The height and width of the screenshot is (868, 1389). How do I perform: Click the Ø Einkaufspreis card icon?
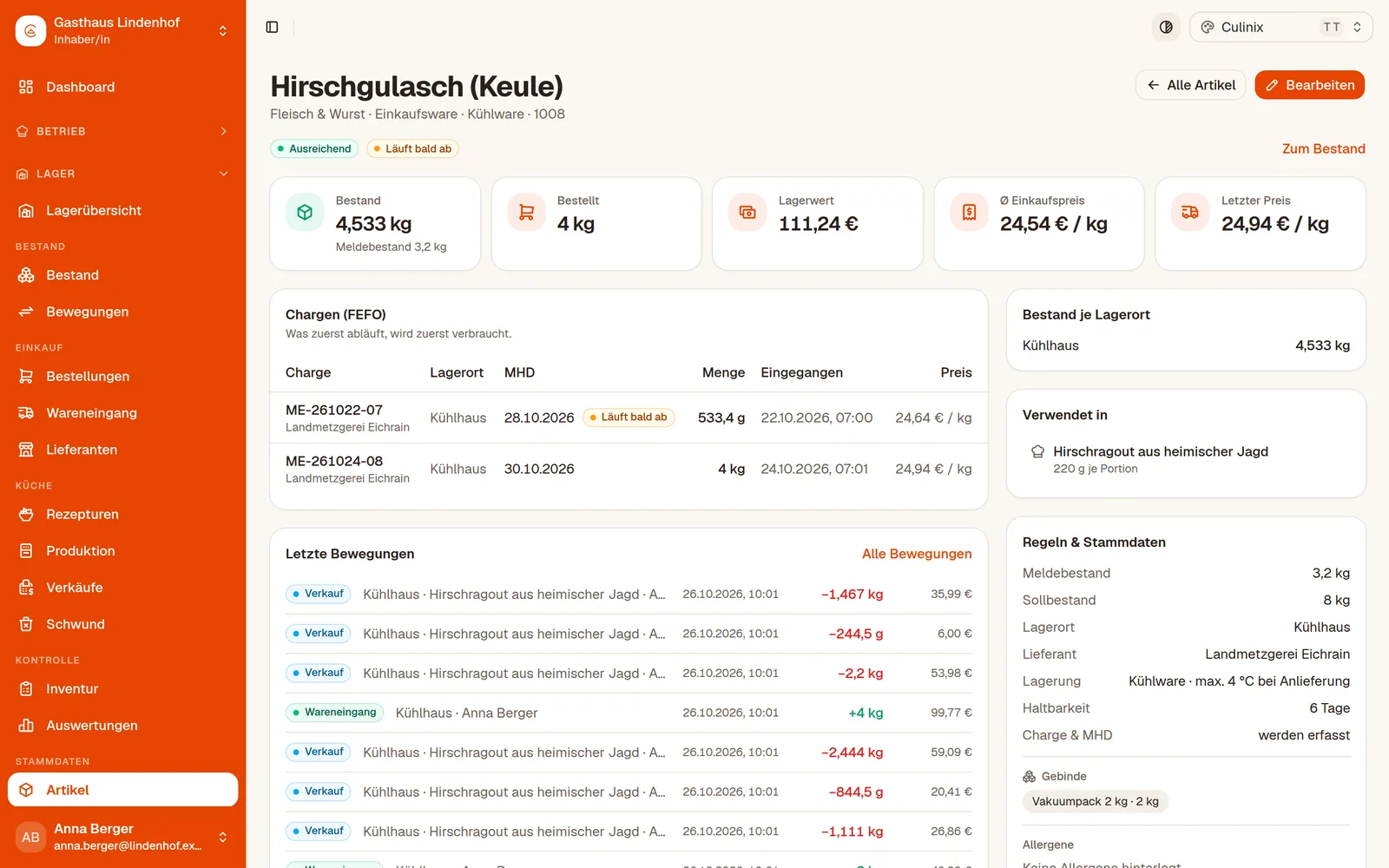[969, 213]
